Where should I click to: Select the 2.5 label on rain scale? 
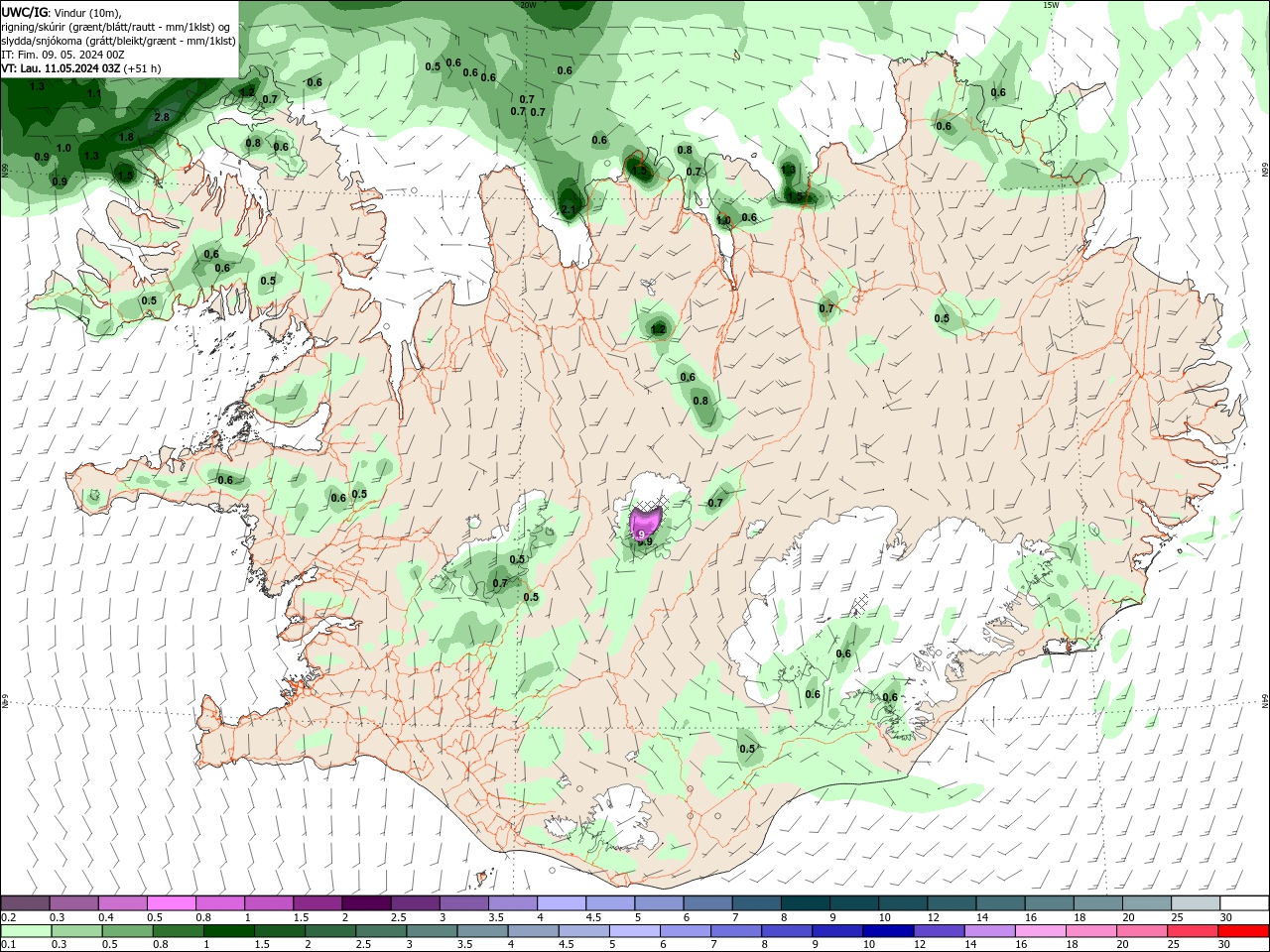(x=363, y=944)
